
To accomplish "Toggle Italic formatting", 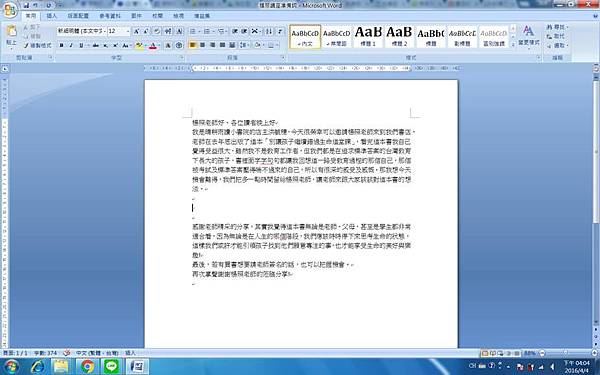I will [x=71, y=45].
